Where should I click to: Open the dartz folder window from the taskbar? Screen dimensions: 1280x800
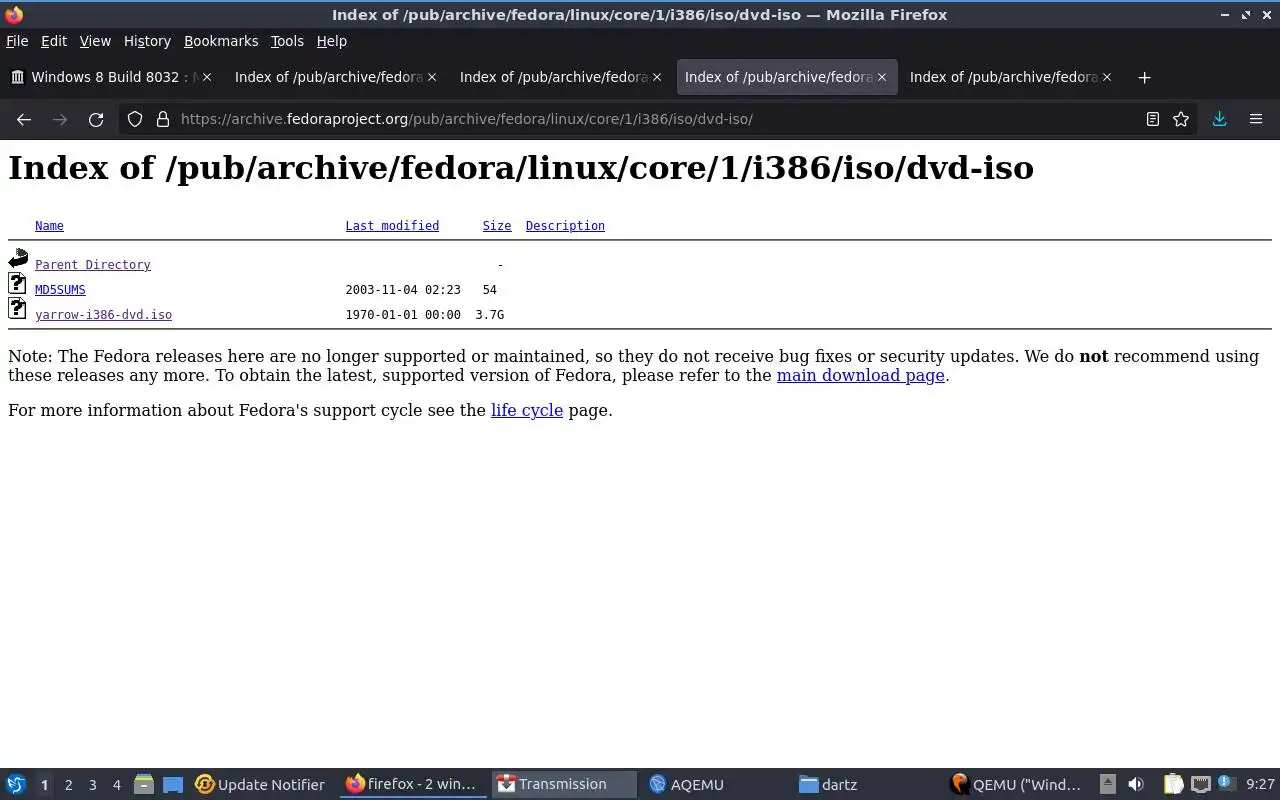click(x=866, y=784)
